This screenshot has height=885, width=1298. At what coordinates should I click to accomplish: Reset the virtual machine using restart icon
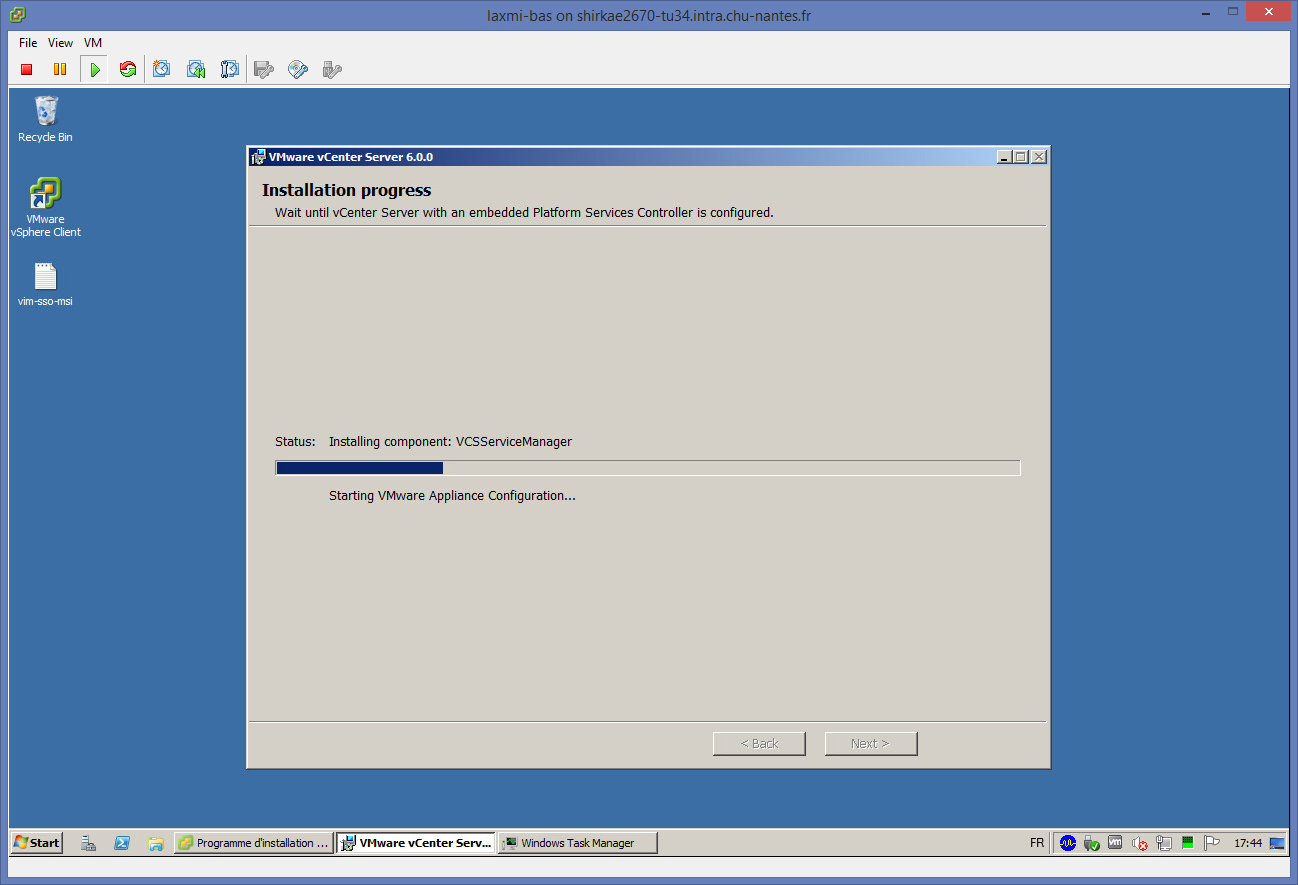tap(128, 69)
